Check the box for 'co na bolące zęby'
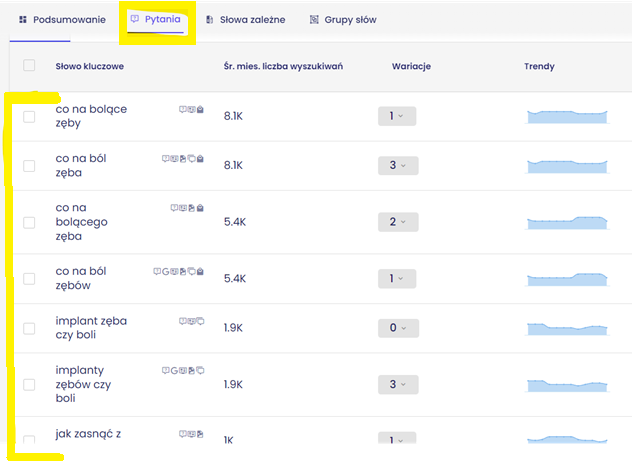This screenshot has height=466, width=632. tap(29, 116)
